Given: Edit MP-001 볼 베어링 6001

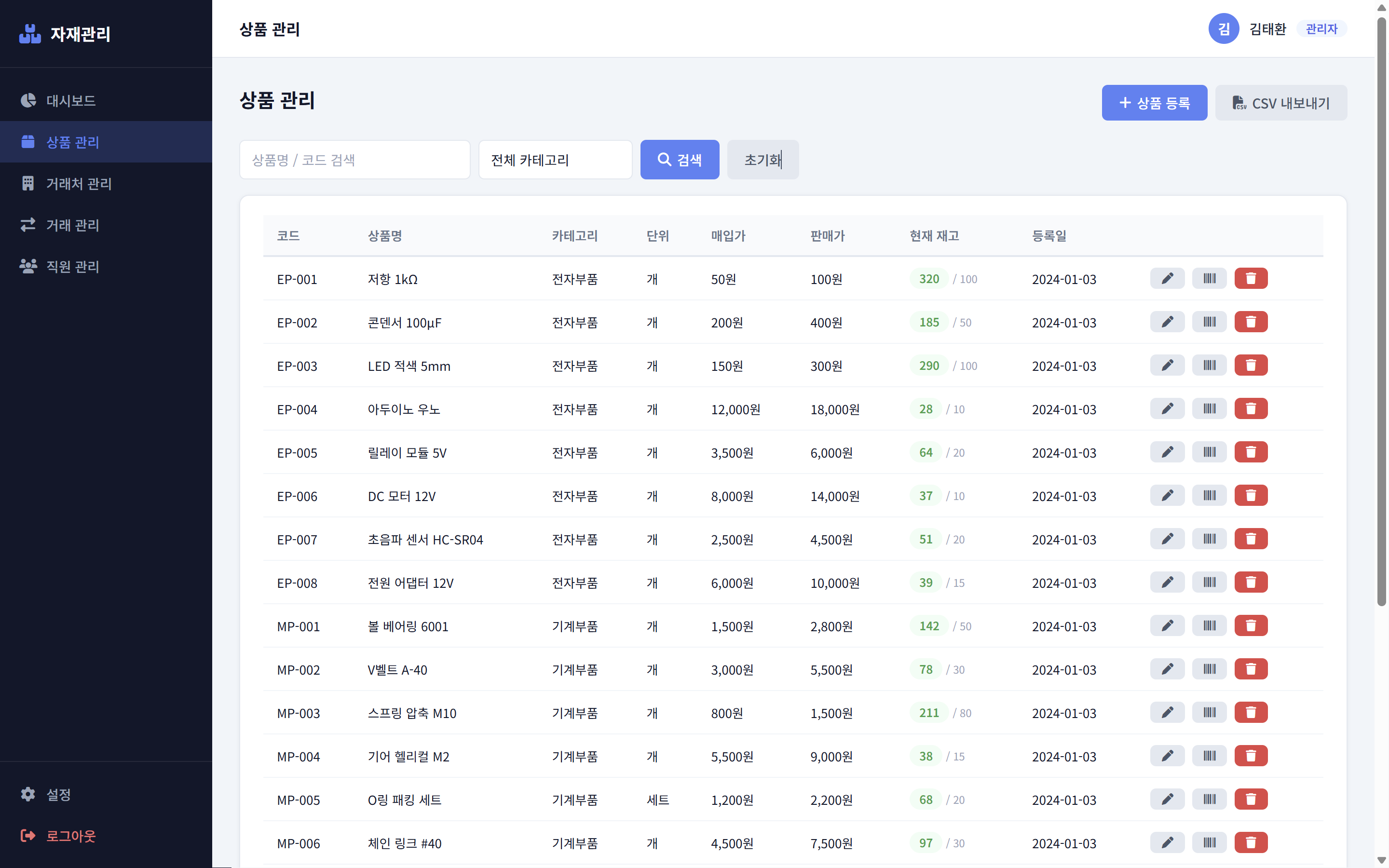Looking at the screenshot, I should pyautogui.click(x=1167, y=626).
